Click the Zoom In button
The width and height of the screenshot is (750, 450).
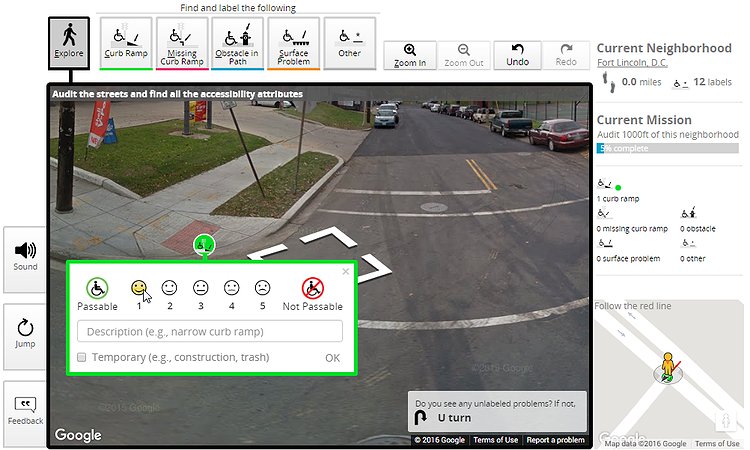pyautogui.click(x=410, y=55)
